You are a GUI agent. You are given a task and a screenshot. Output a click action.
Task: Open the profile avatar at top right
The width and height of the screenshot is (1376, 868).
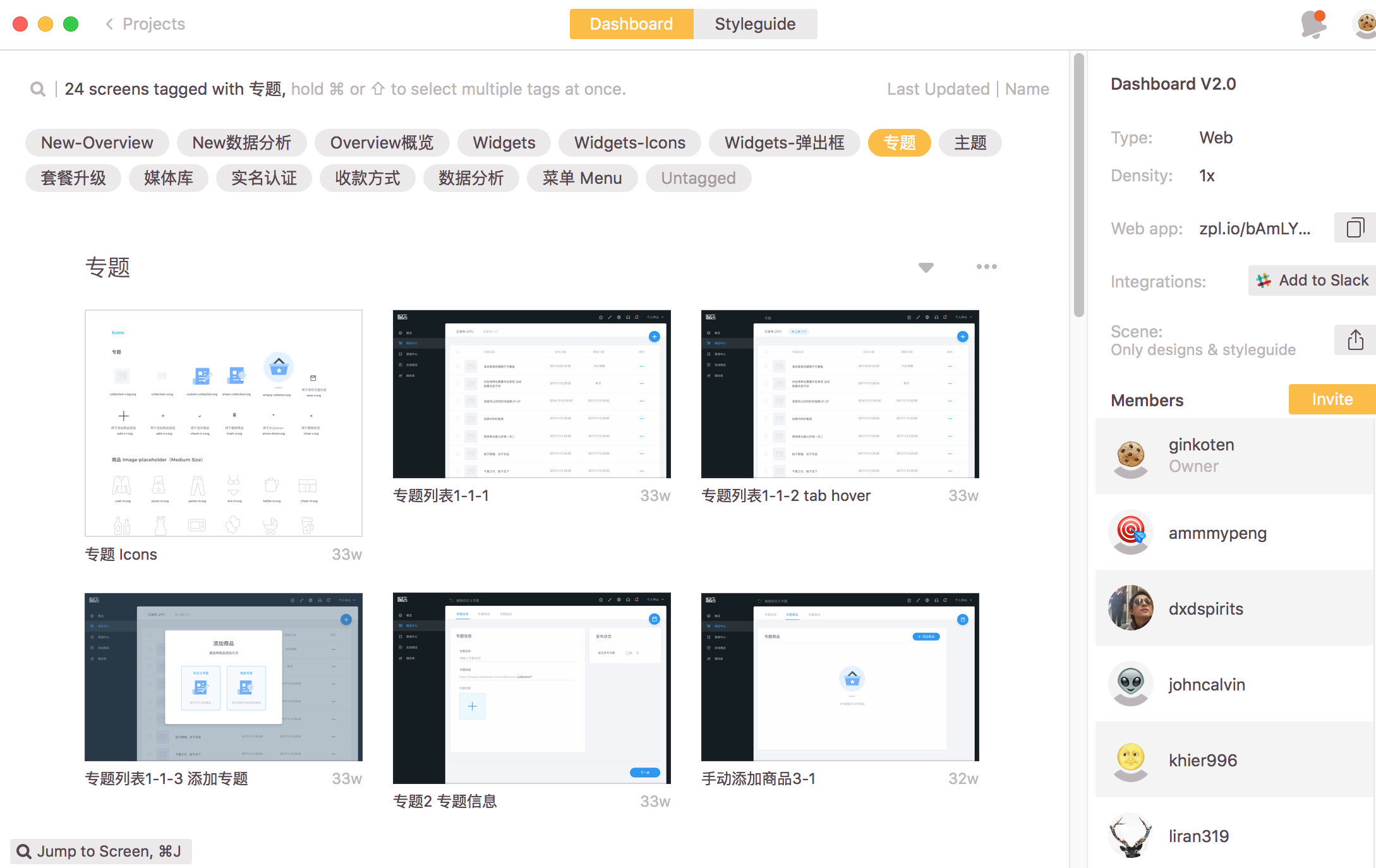click(1365, 24)
